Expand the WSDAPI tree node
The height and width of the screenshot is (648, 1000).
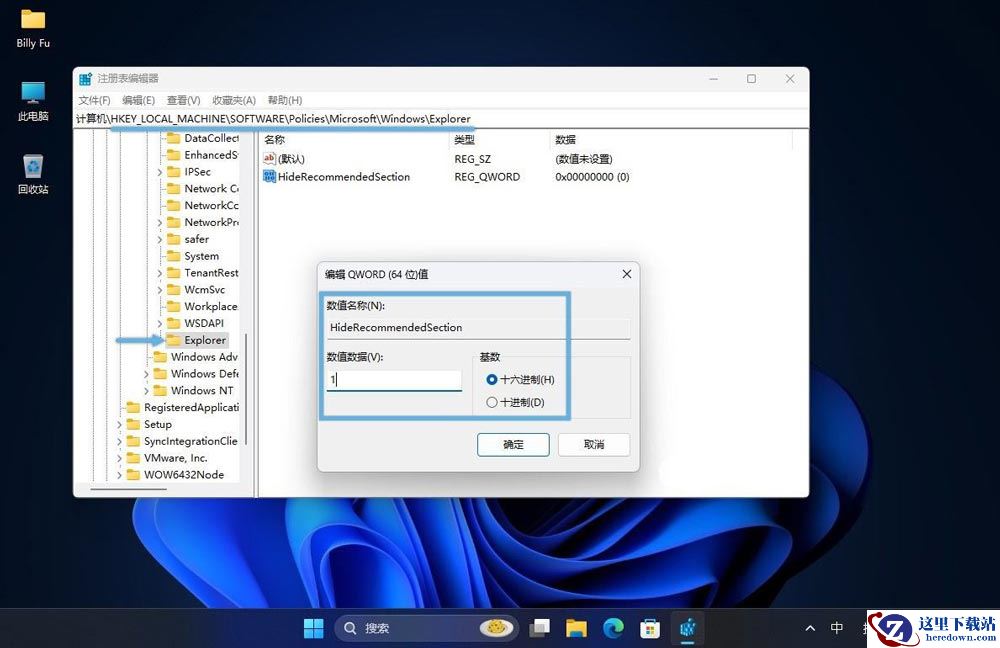click(159, 323)
